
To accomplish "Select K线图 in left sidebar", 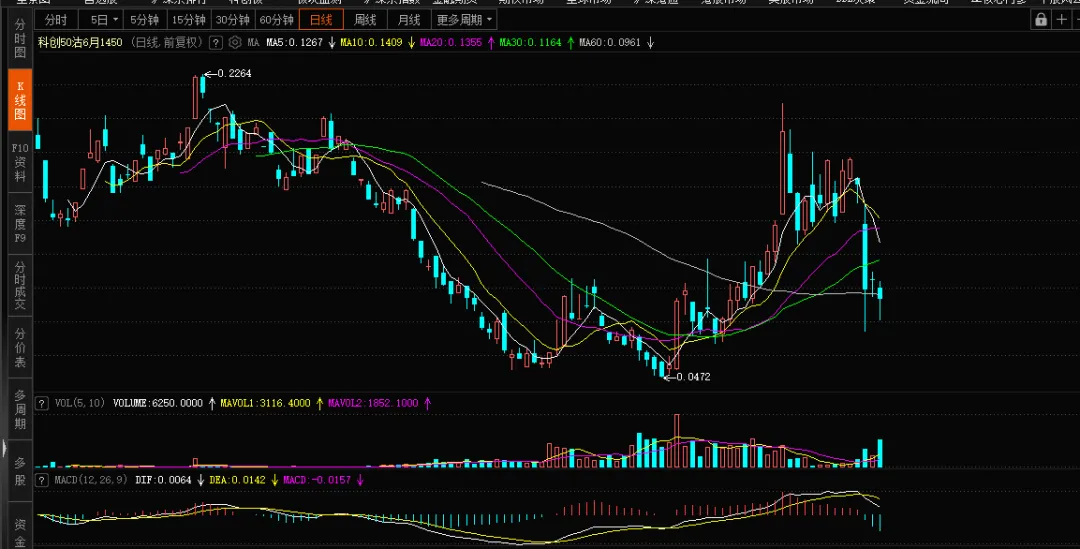I will coord(20,101).
